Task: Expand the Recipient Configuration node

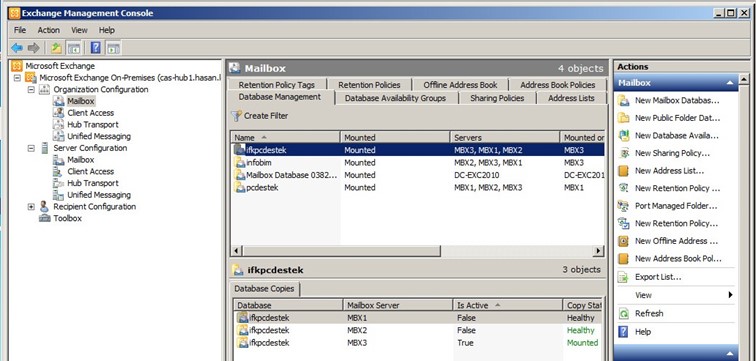Action: [x=31, y=206]
